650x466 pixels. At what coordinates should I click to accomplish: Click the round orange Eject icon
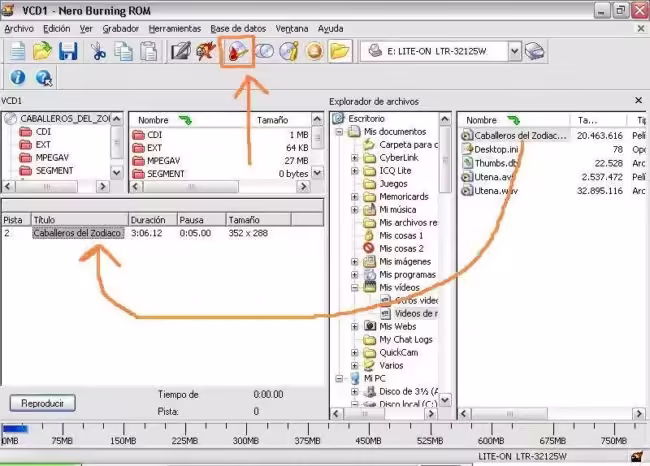click(x=314, y=51)
